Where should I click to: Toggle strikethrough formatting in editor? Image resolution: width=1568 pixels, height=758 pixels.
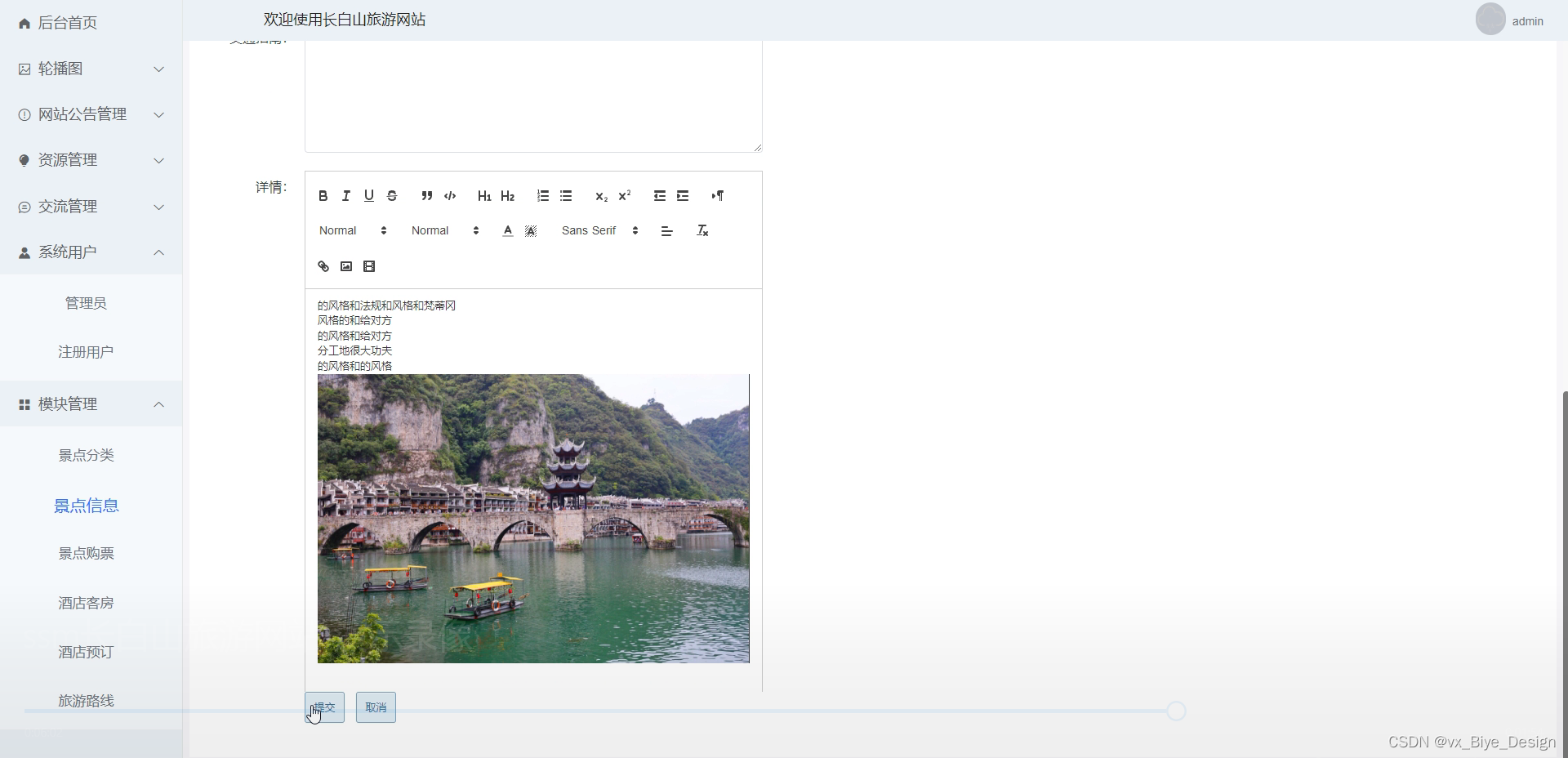click(x=392, y=196)
